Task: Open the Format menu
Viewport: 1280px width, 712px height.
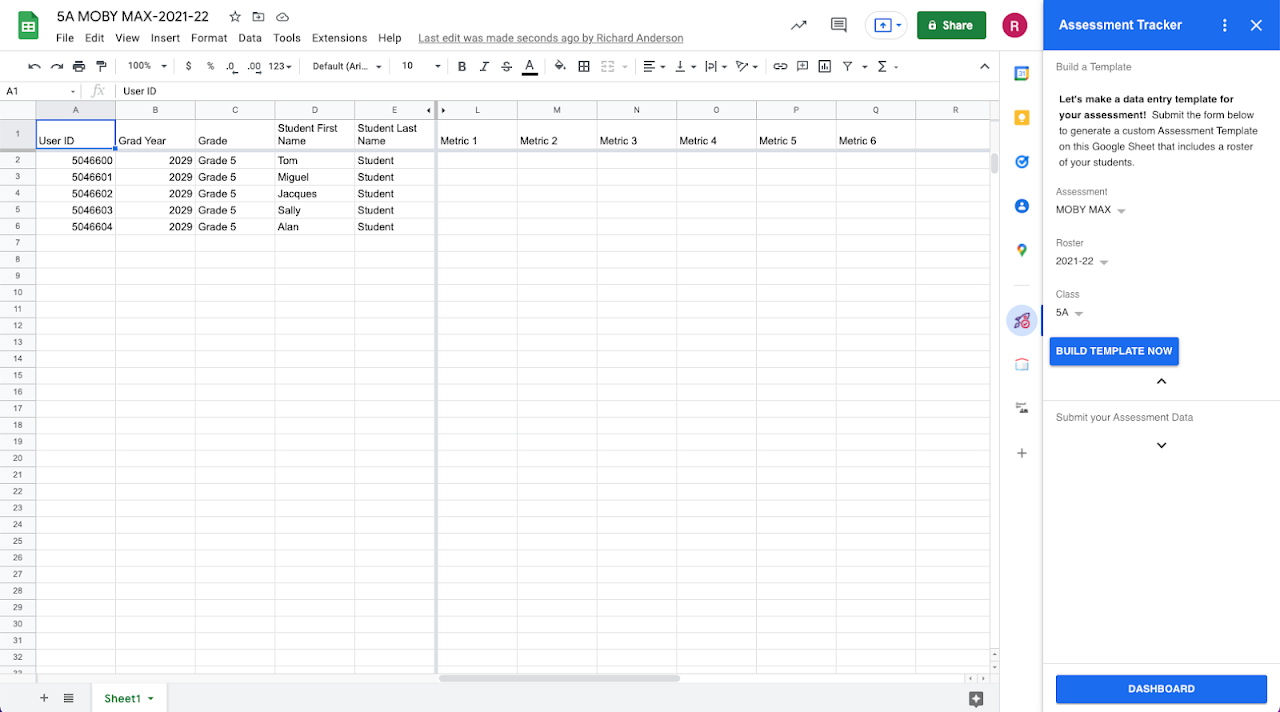Action: [x=209, y=38]
